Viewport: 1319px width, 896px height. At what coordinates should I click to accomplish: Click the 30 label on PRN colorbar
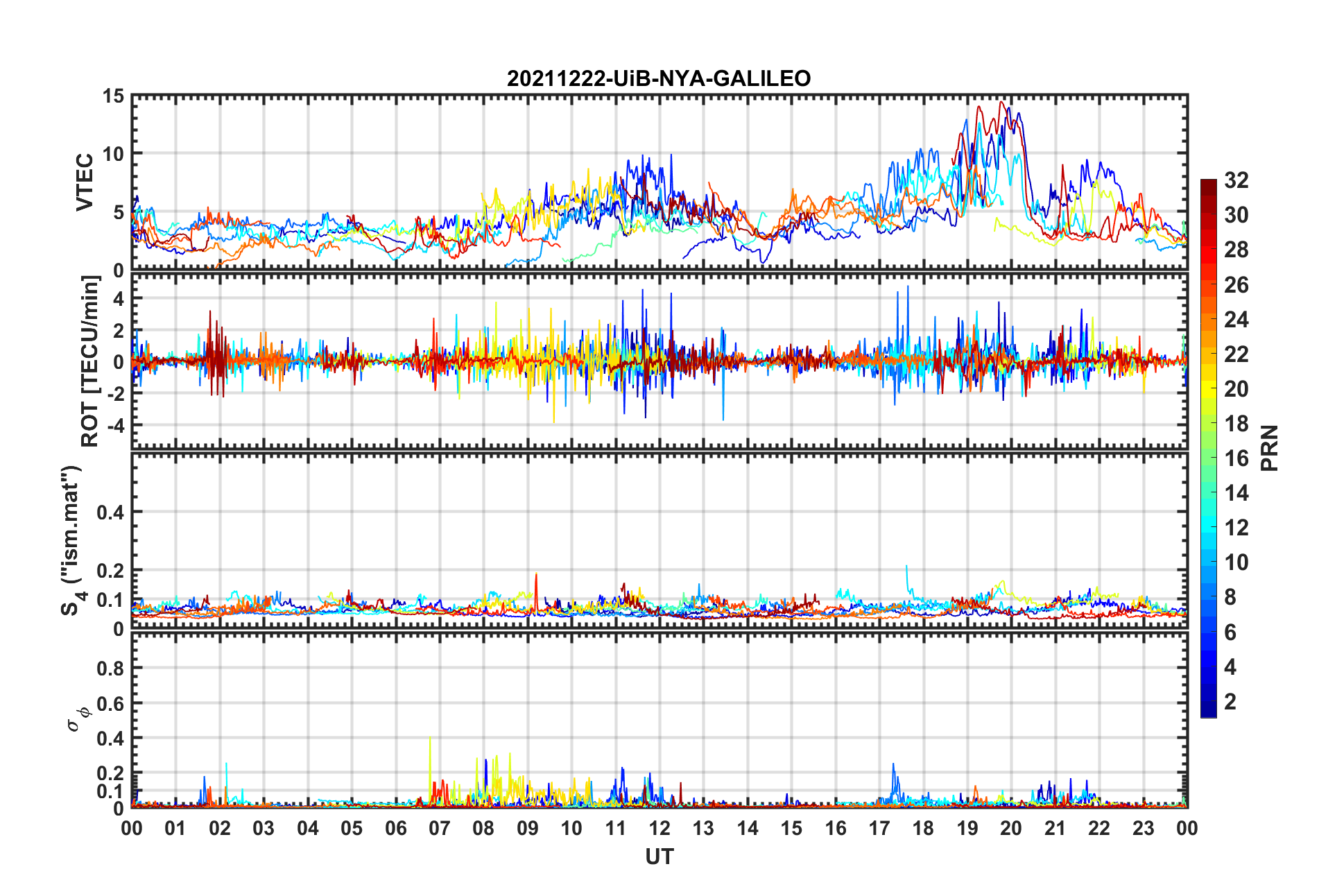[x=1236, y=215]
